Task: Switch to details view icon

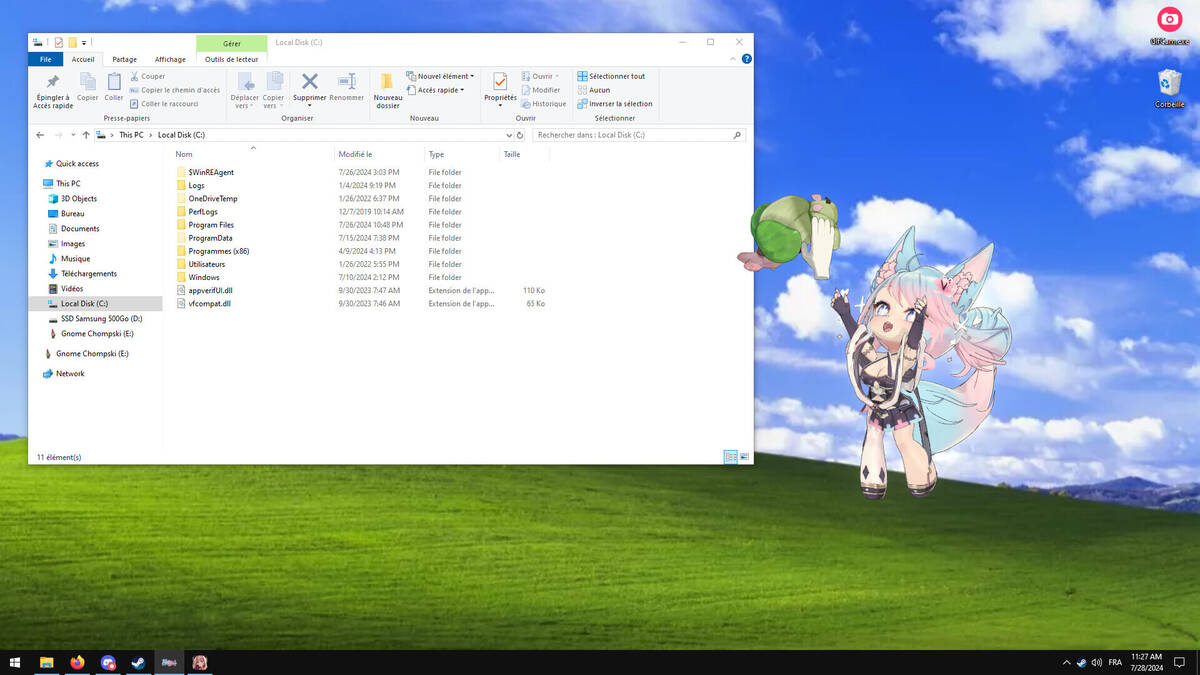Action: (x=730, y=457)
